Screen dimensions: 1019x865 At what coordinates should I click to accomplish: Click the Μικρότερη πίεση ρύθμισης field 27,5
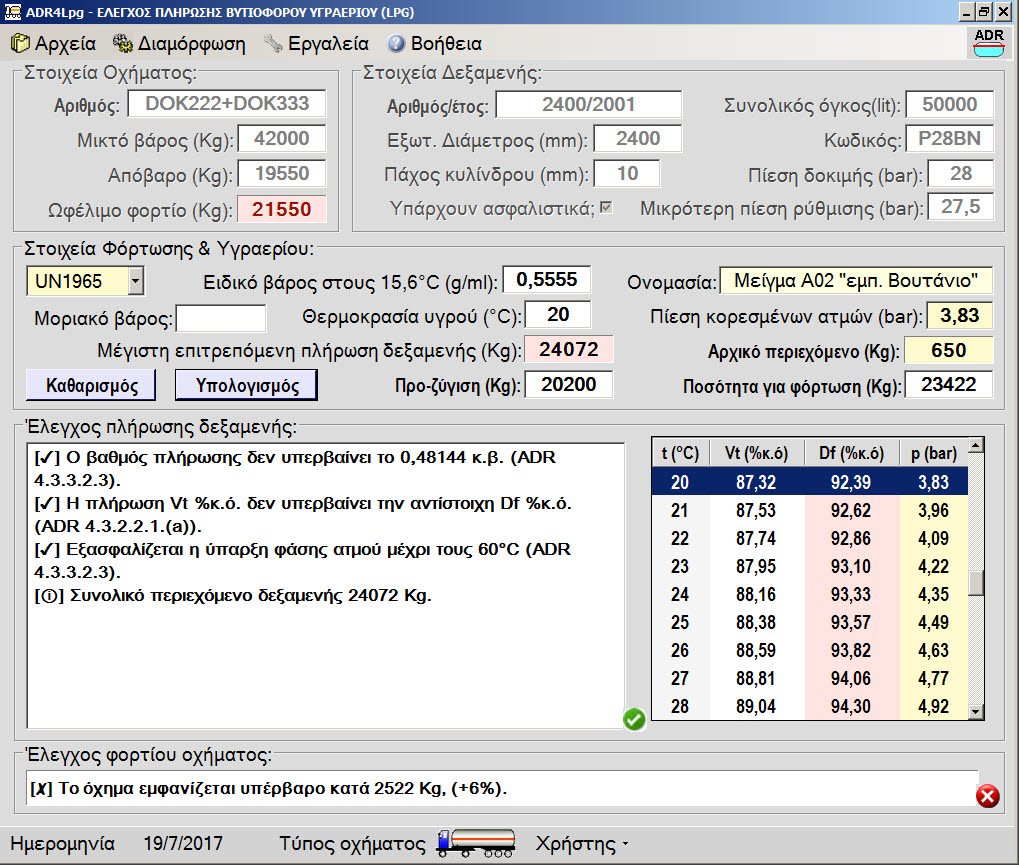[x=961, y=207]
